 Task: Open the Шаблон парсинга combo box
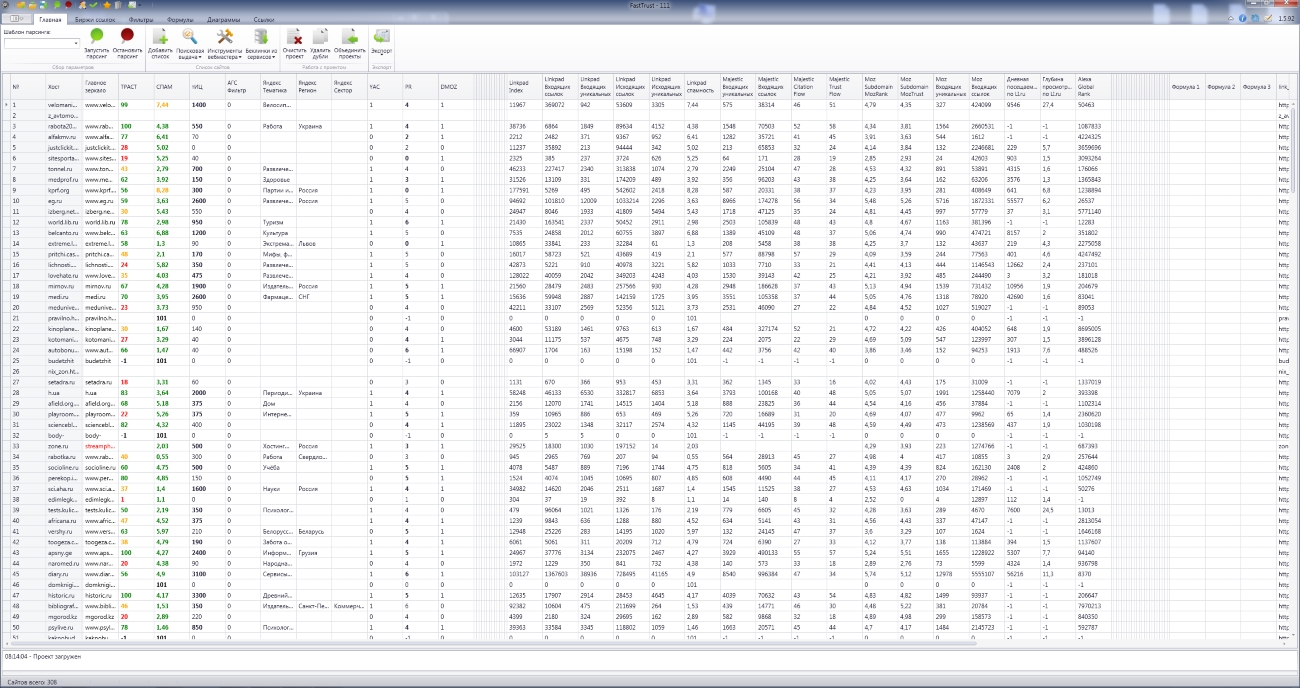point(41,43)
